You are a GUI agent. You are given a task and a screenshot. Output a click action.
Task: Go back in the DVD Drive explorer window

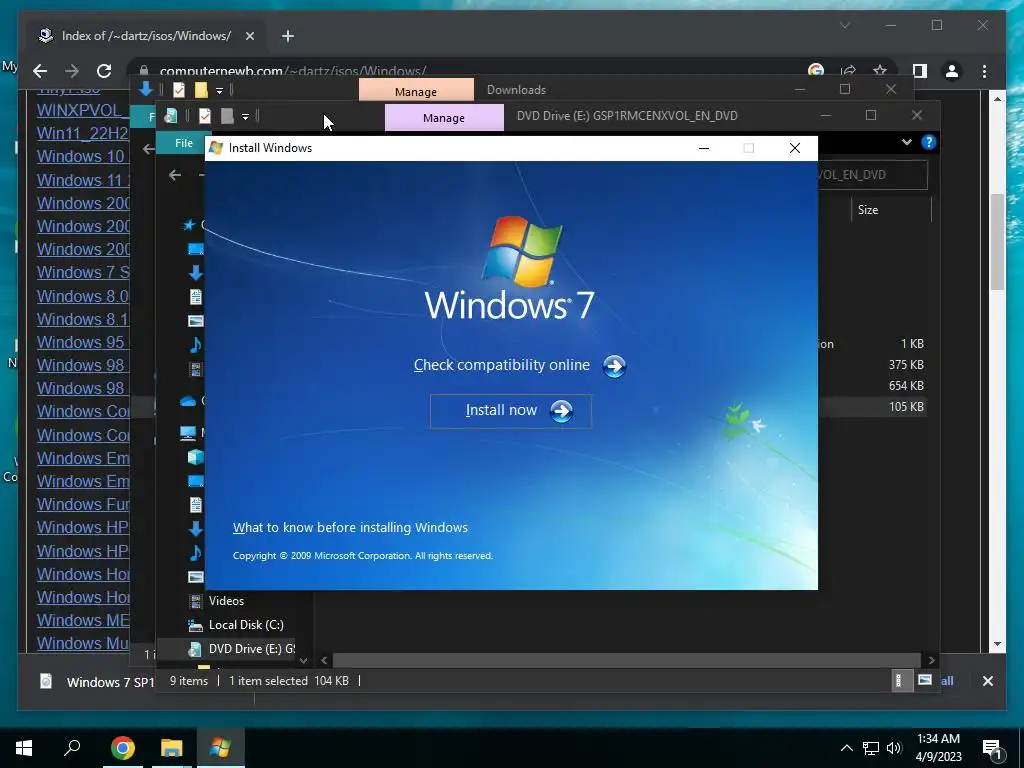[175, 175]
